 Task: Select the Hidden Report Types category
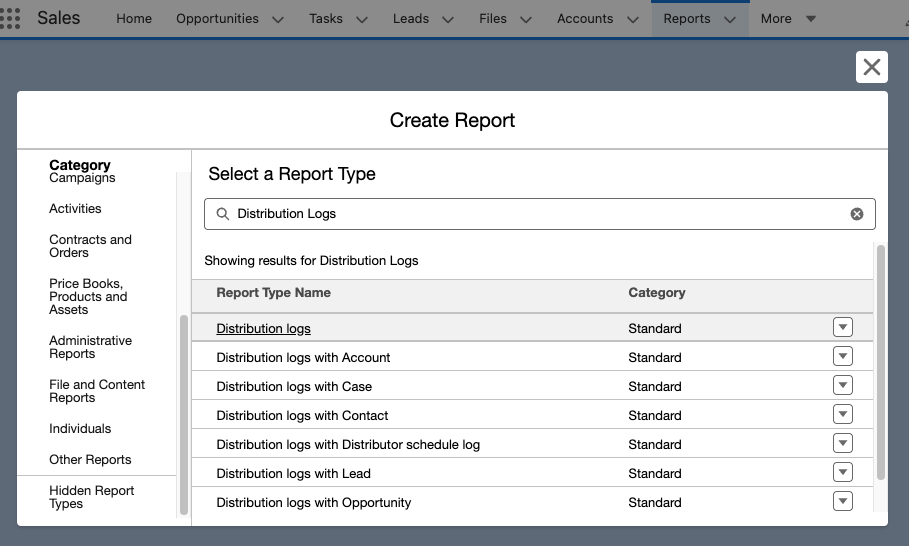(91, 497)
